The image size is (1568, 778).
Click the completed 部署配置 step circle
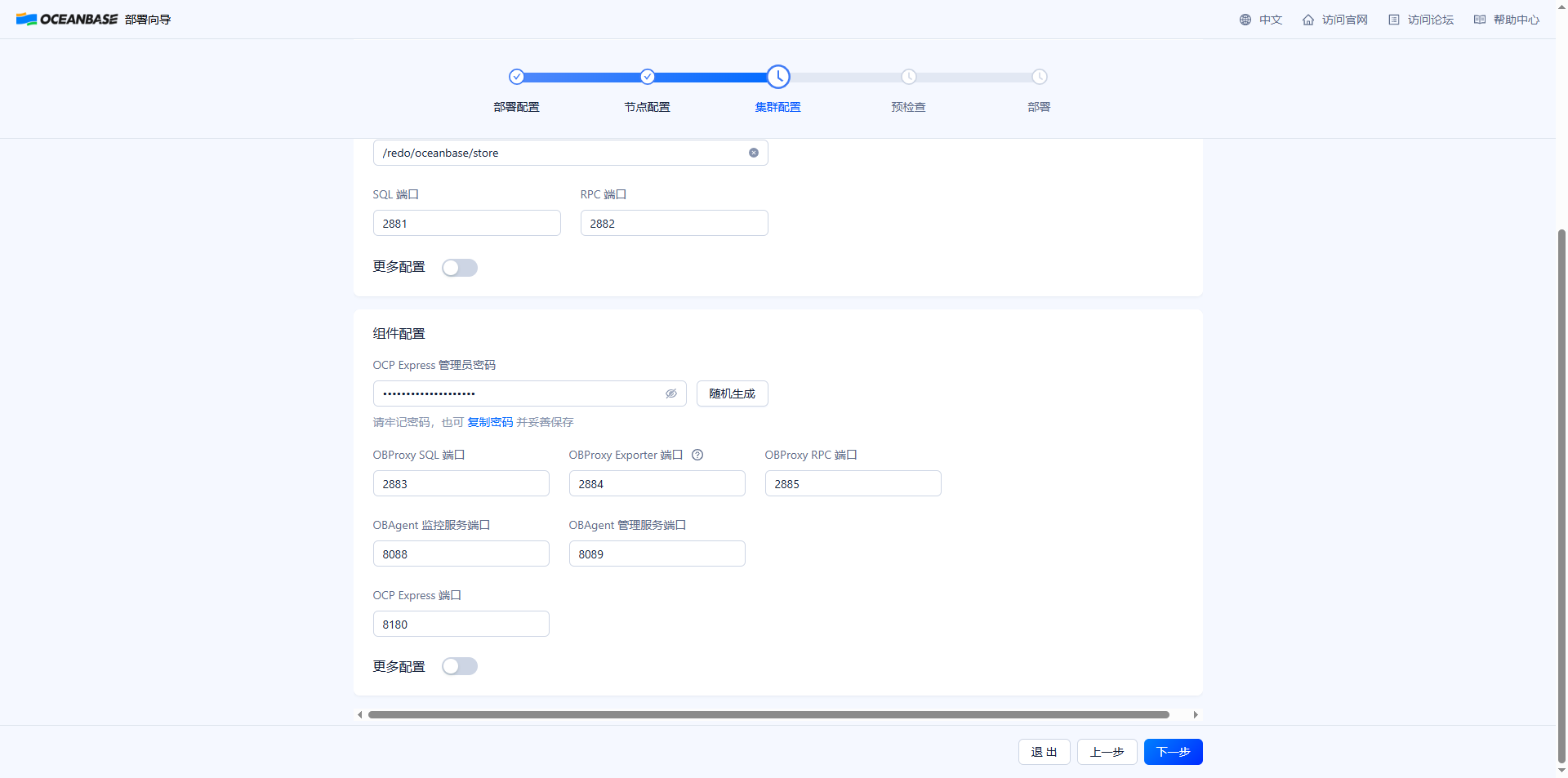(x=517, y=77)
